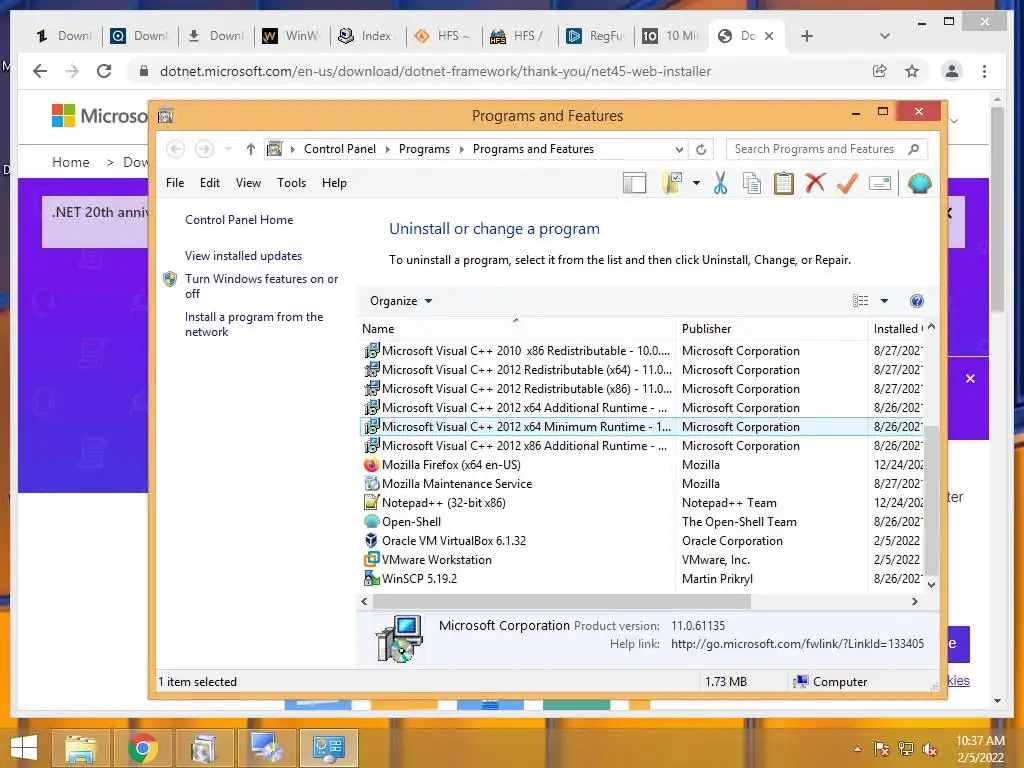The width and height of the screenshot is (1024, 768).
Task: Click the Chrome reload page icon
Action: click(104, 71)
